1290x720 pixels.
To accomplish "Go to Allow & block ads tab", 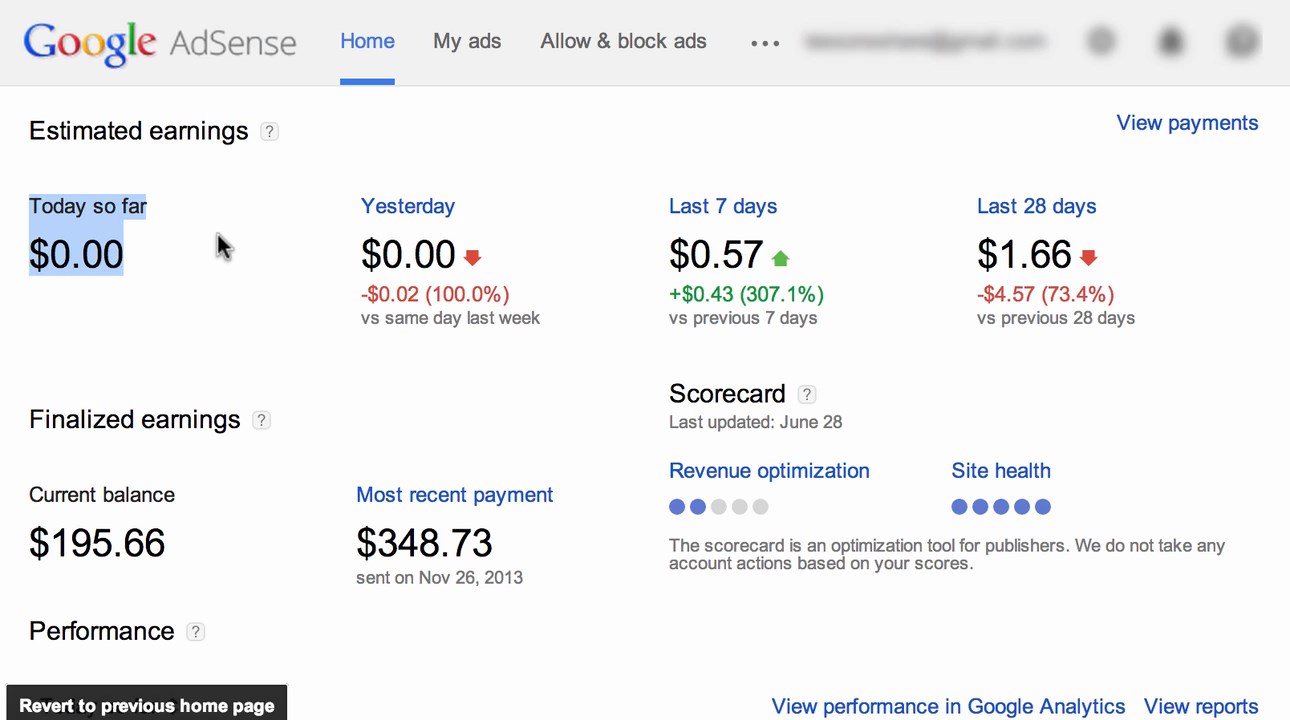I will [x=623, y=42].
